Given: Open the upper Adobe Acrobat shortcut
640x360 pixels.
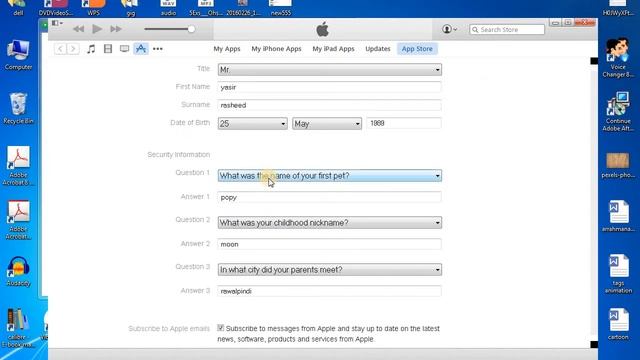Looking at the screenshot, I should [18, 166].
